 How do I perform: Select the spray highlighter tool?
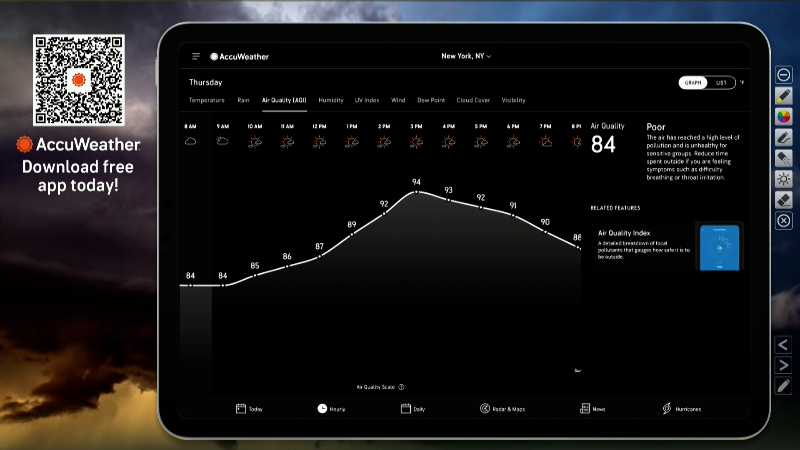(784, 158)
